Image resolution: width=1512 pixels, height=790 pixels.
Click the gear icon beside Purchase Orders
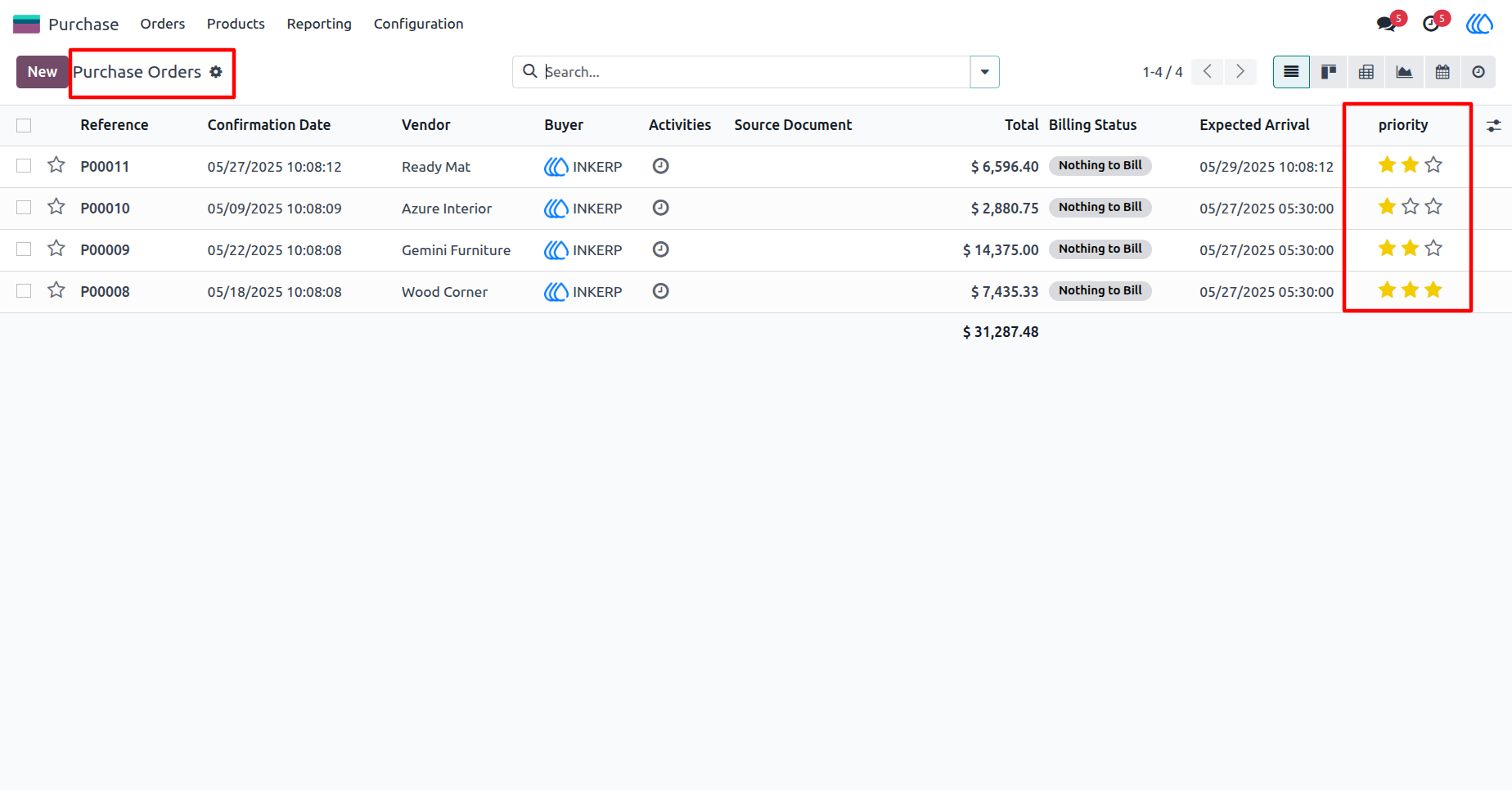coord(216,72)
